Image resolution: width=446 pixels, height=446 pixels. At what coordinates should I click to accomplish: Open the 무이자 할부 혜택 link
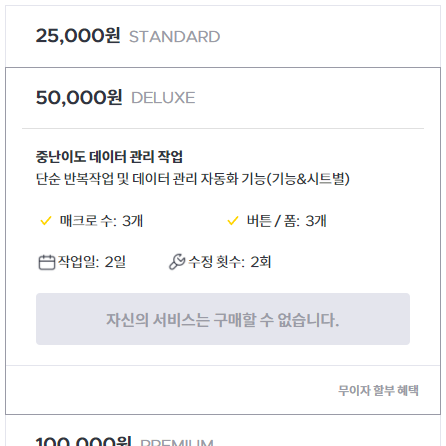click(x=378, y=390)
